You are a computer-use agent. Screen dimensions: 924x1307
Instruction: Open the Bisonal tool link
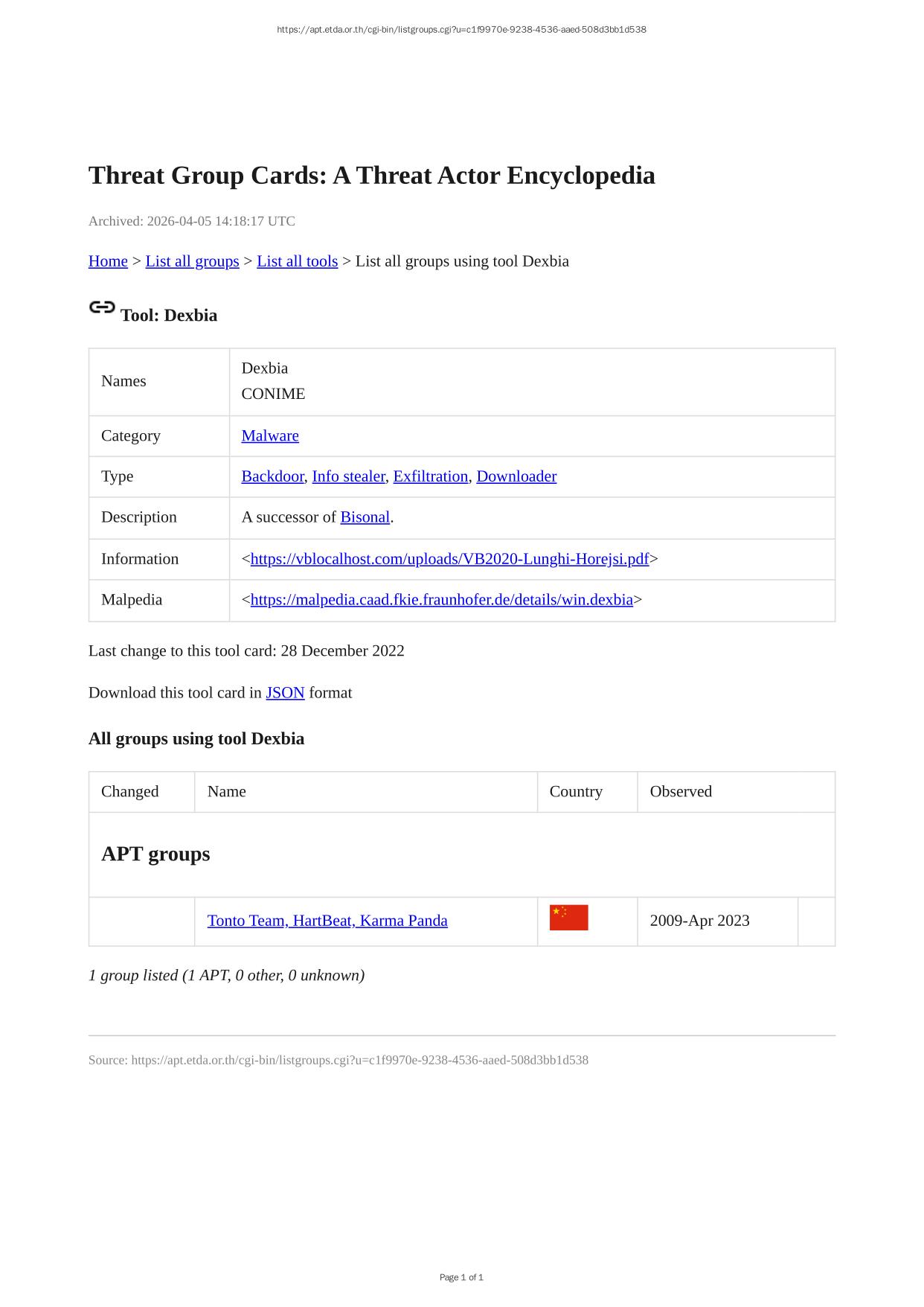[365, 517]
